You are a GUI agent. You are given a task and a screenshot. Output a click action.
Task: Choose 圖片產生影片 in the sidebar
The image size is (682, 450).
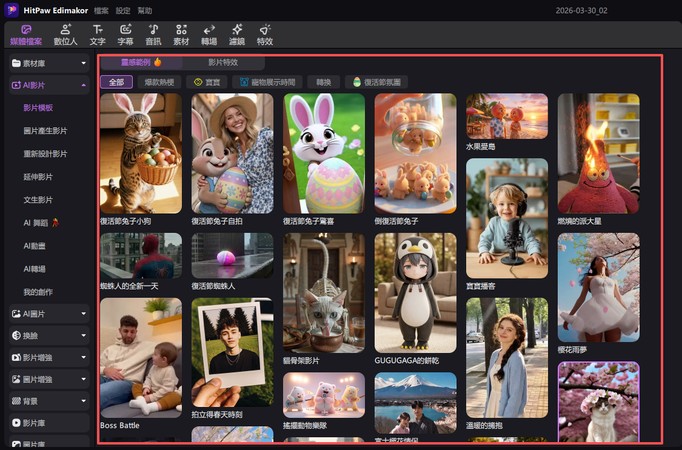(45, 130)
